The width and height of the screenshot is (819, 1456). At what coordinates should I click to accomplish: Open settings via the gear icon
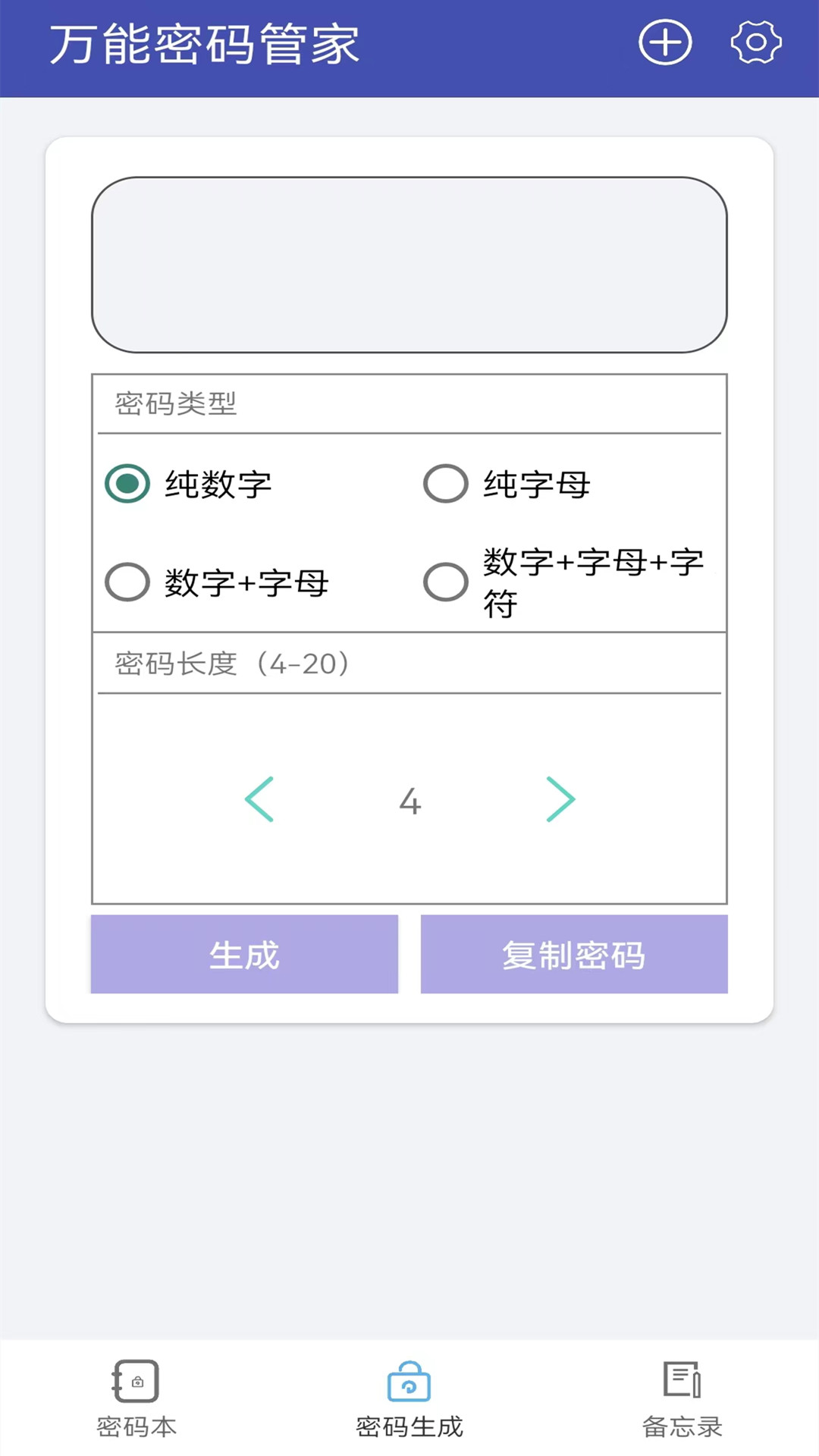755,42
